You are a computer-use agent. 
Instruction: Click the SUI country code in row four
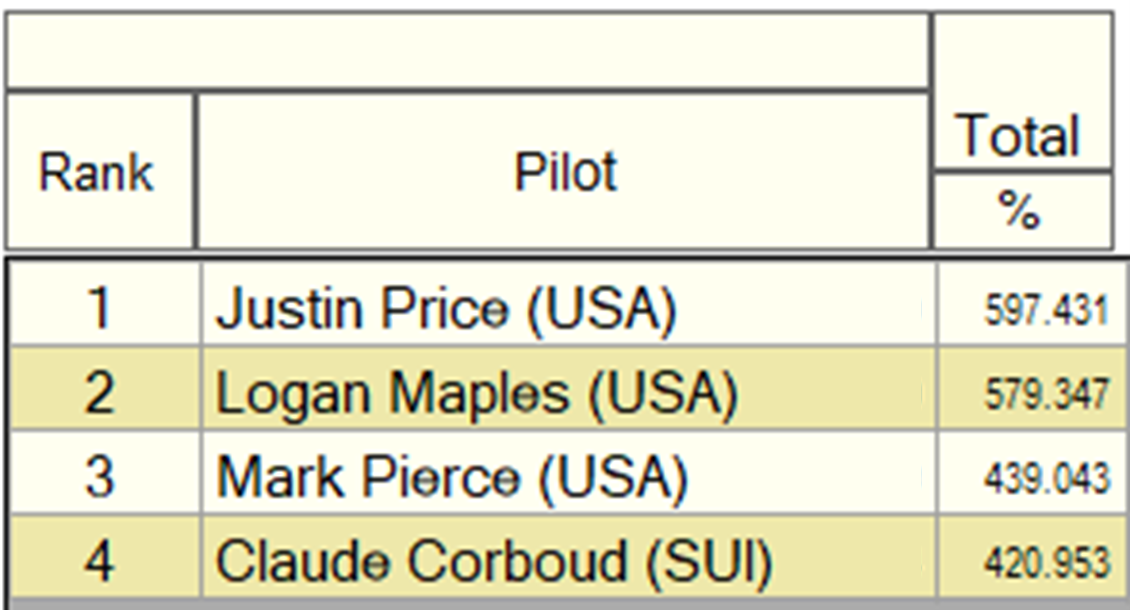point(708,561)
